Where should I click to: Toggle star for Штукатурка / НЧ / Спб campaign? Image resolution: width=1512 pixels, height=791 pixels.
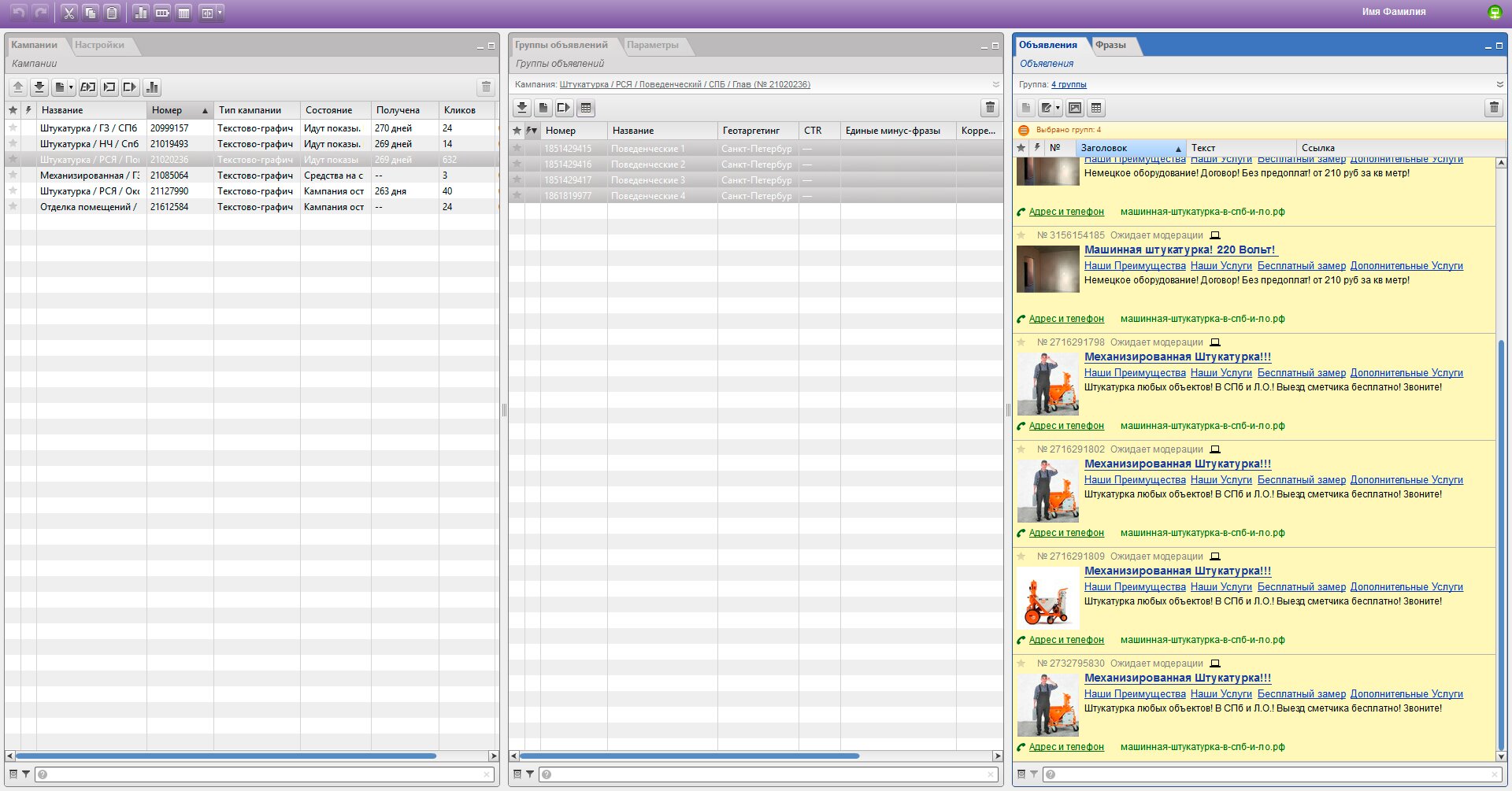coord(13,143)
